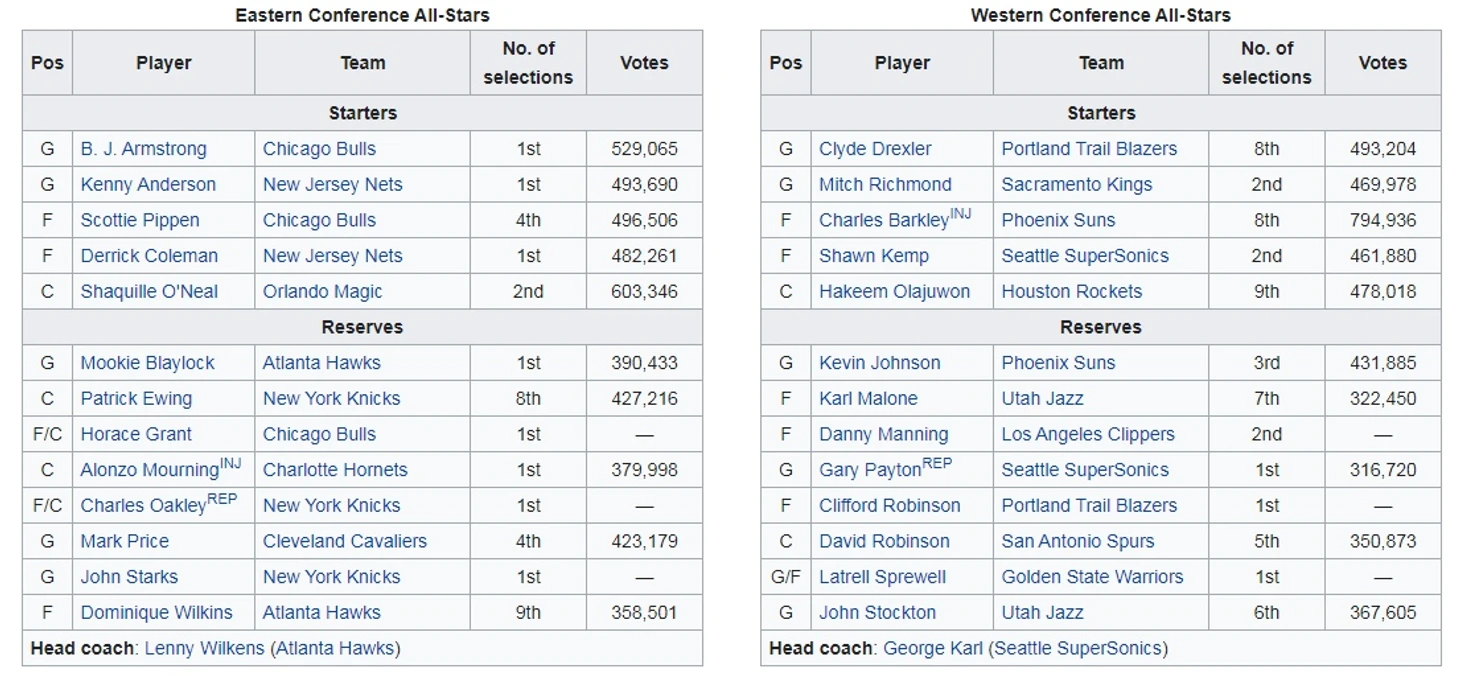Open the Hakeem Olajuwon player link
This screenshot has width=1460, height=675.
tap(894, 292)
